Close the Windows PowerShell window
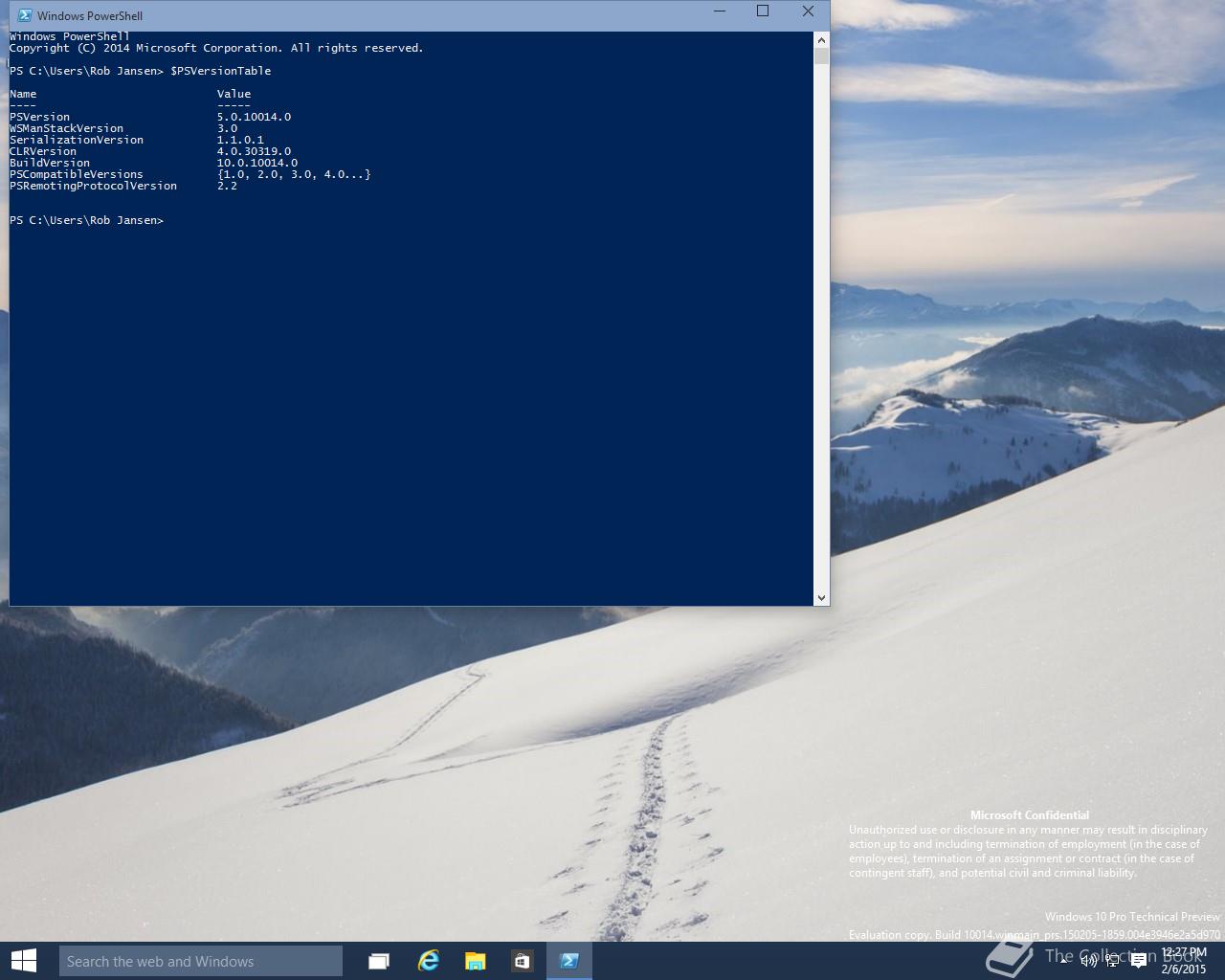 click(808, 11)
